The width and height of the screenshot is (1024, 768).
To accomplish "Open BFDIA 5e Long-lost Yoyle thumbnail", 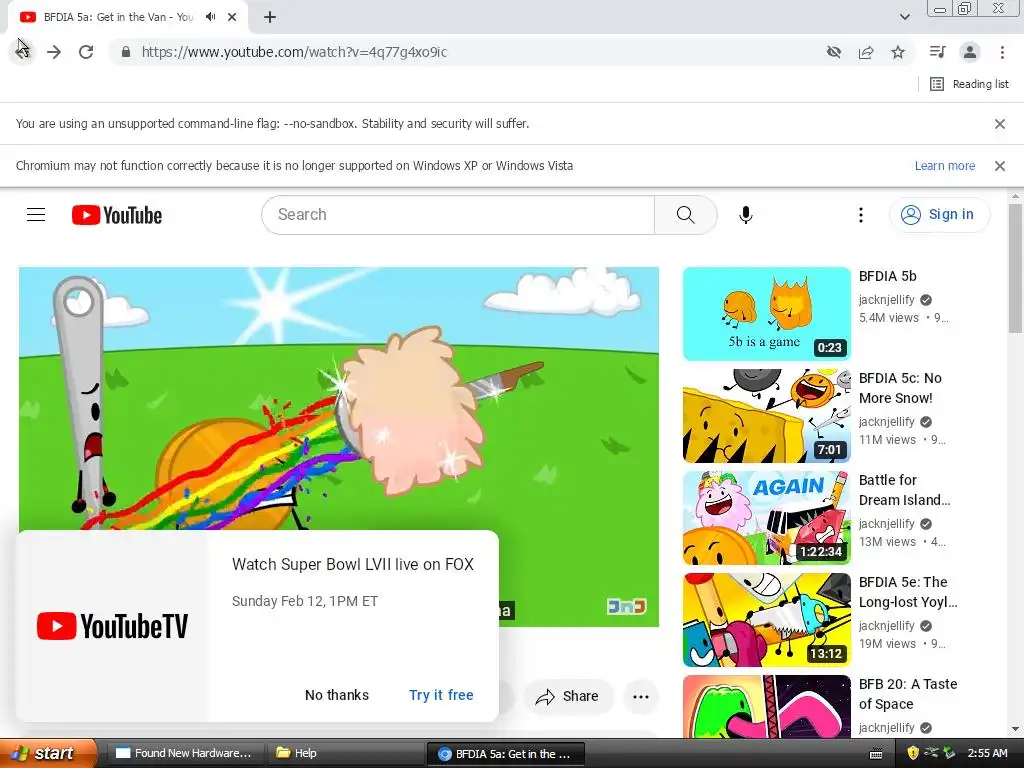I will [767, 620].
